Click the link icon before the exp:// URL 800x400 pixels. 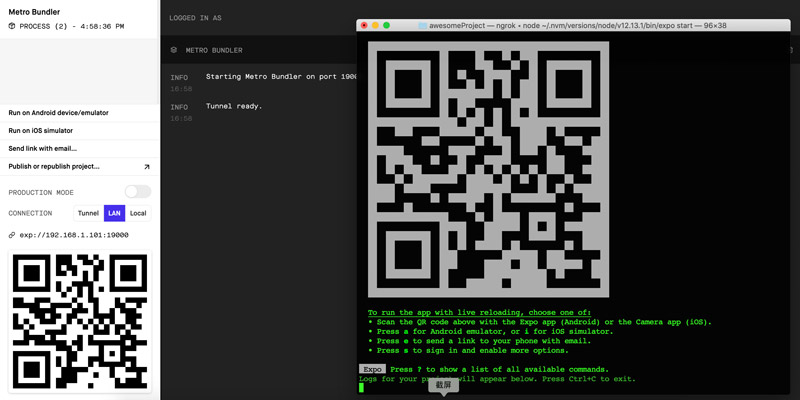coord(12,235)
